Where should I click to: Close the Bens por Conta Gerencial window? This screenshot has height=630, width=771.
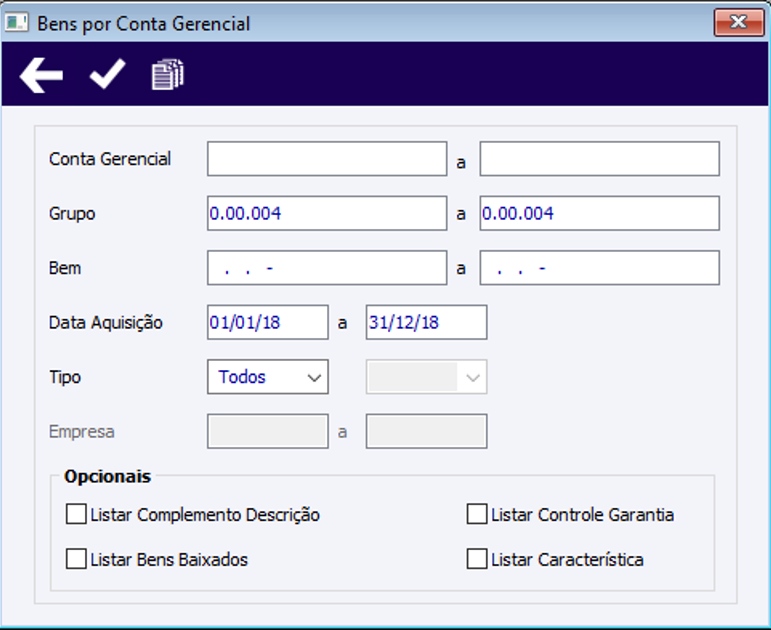739,22
